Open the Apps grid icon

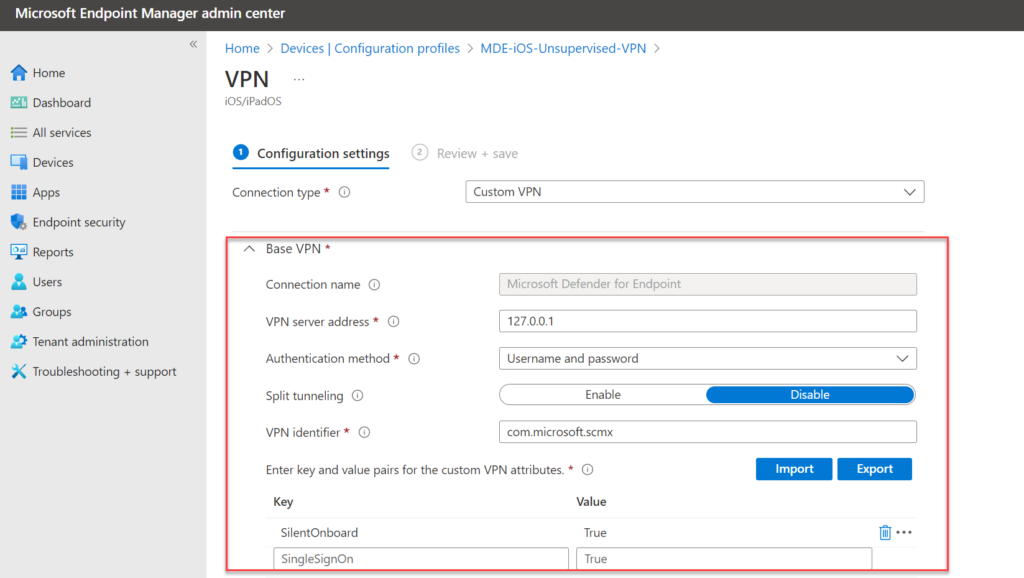pos(19,192)
